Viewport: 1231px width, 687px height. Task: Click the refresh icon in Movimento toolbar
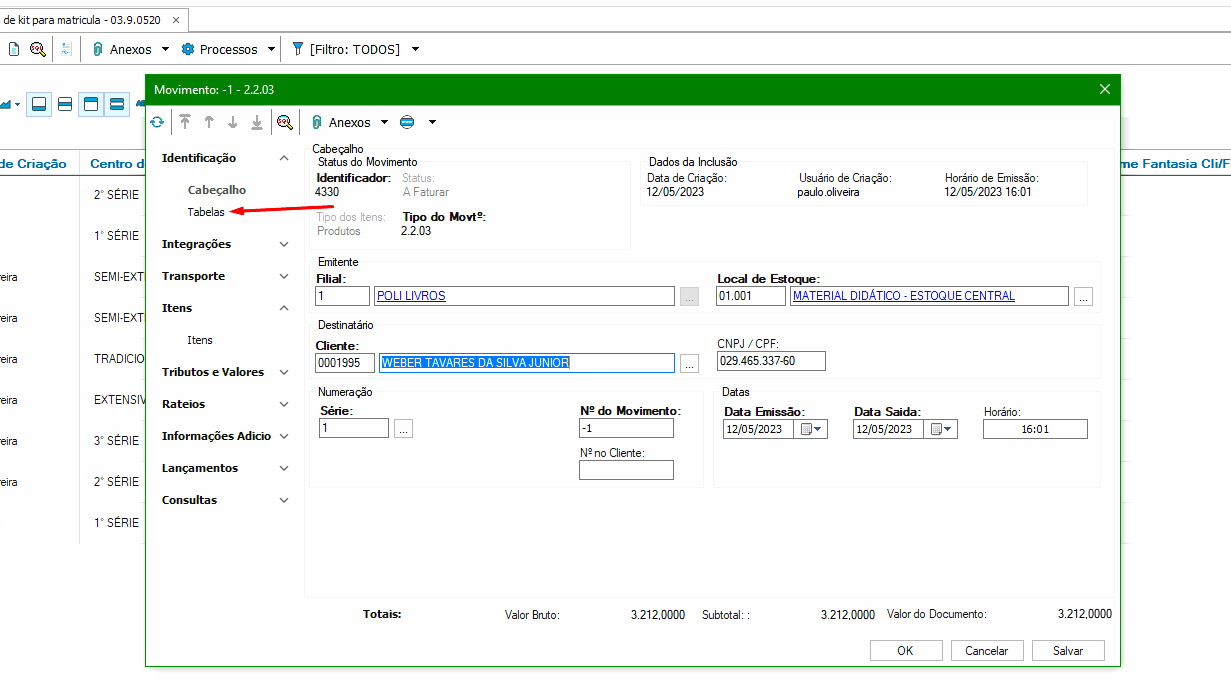click(x=157, y=122)
